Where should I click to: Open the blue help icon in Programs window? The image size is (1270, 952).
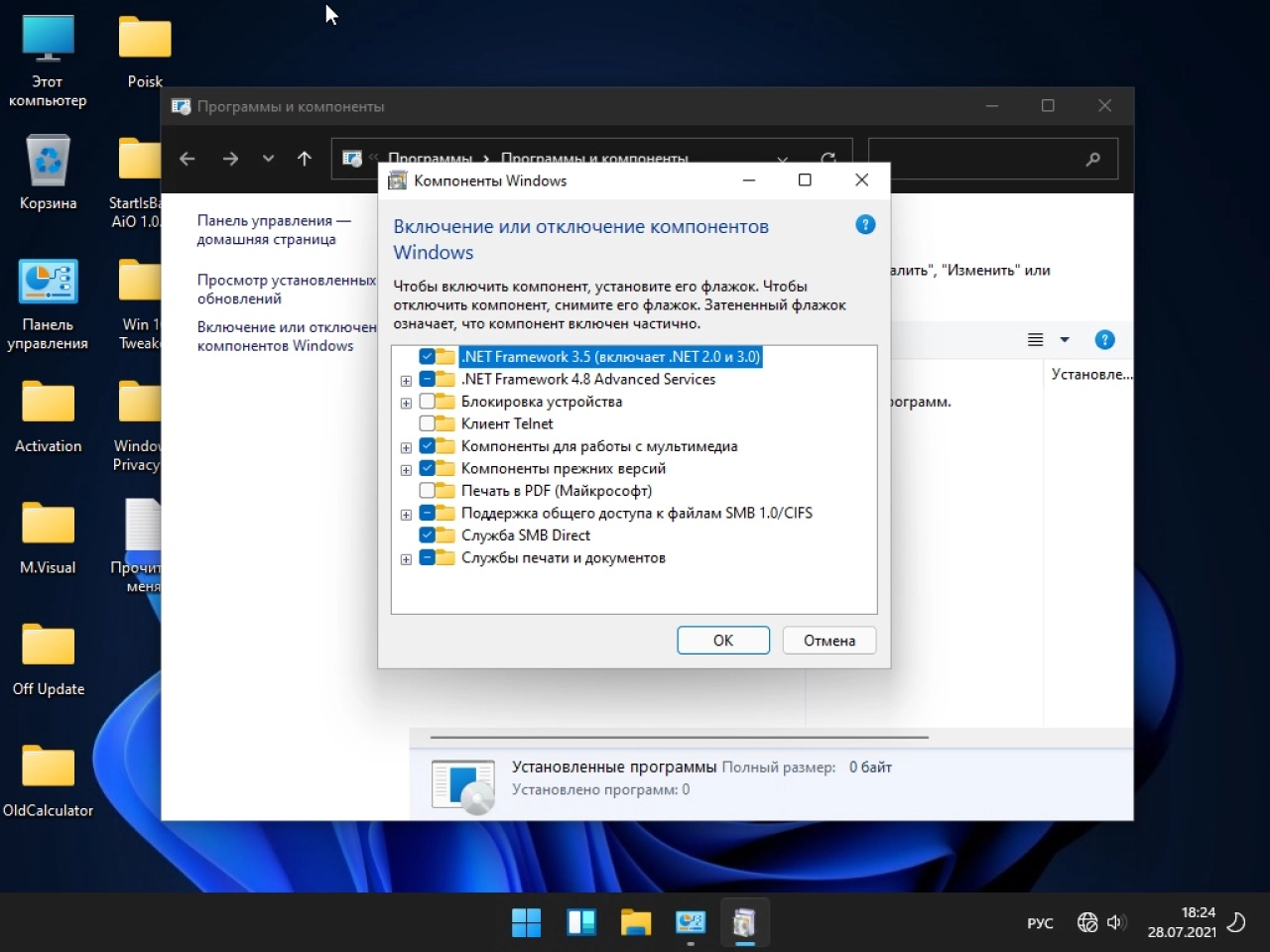click(1104, 340)
